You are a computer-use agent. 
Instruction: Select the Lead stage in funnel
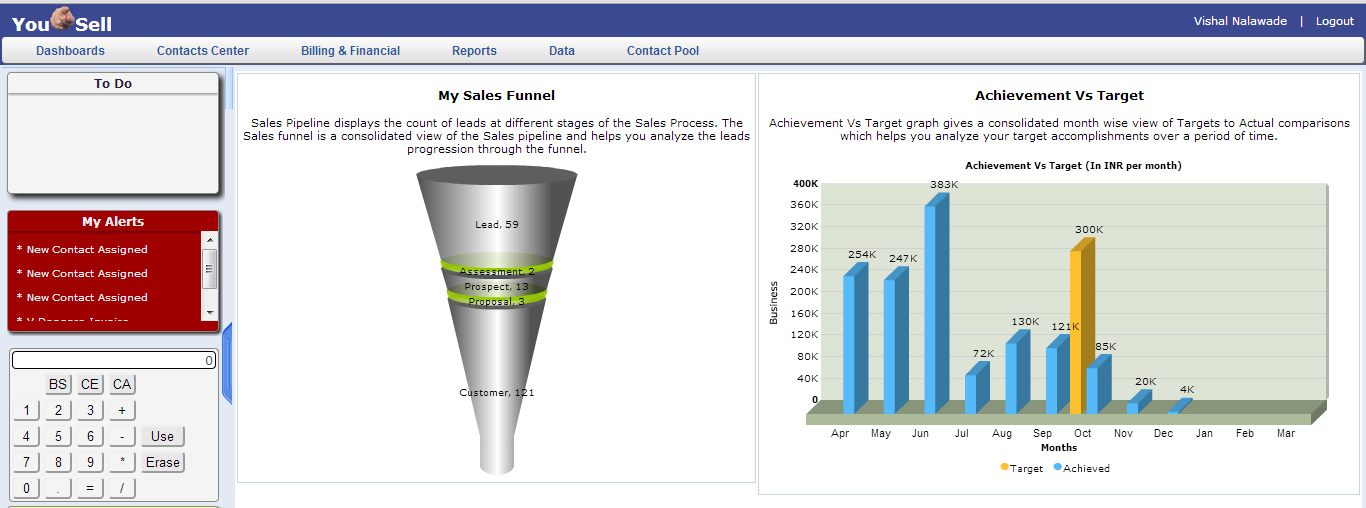(x=496, y=224)
